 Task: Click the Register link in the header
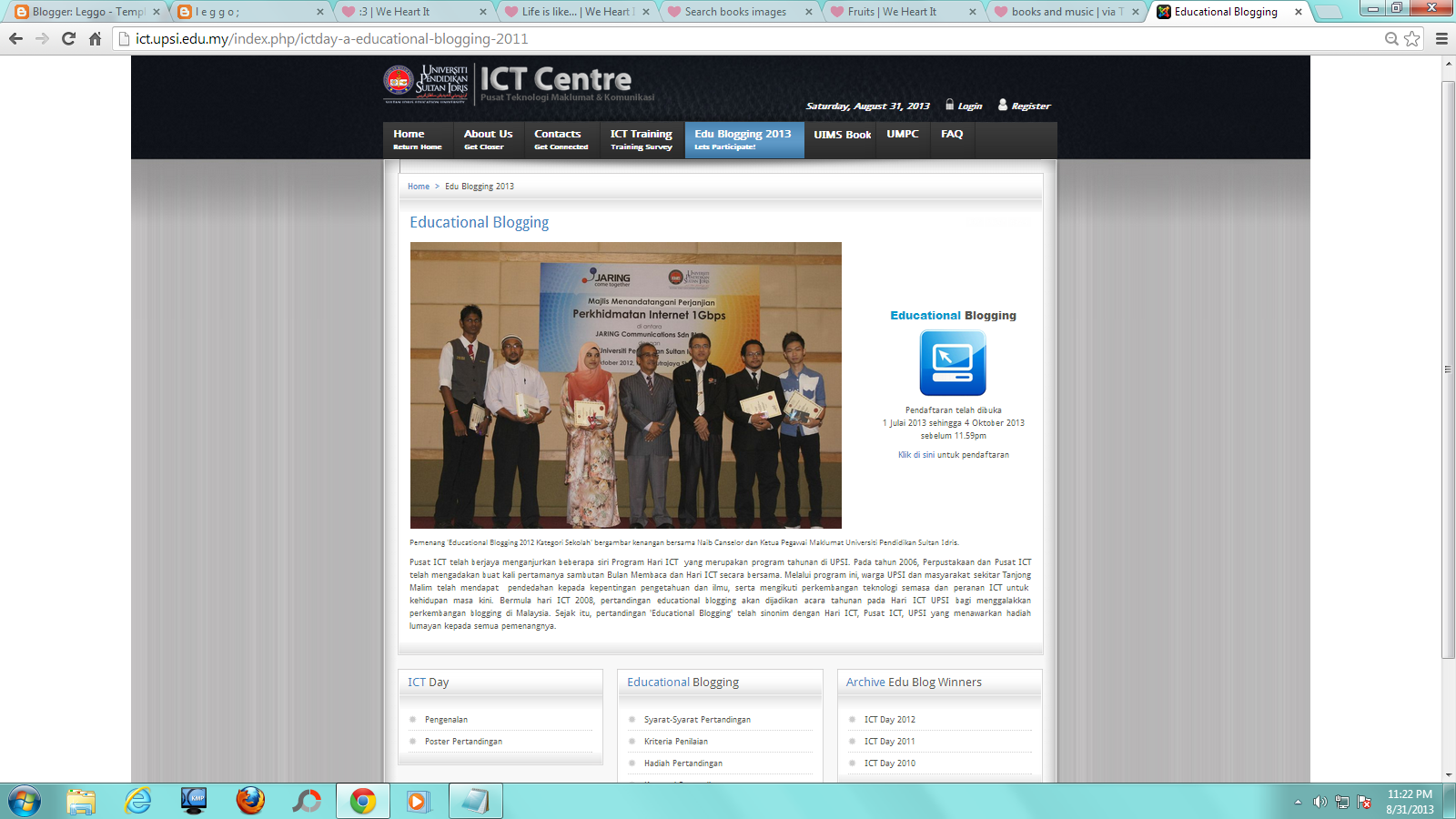(x=1025, y=106)
